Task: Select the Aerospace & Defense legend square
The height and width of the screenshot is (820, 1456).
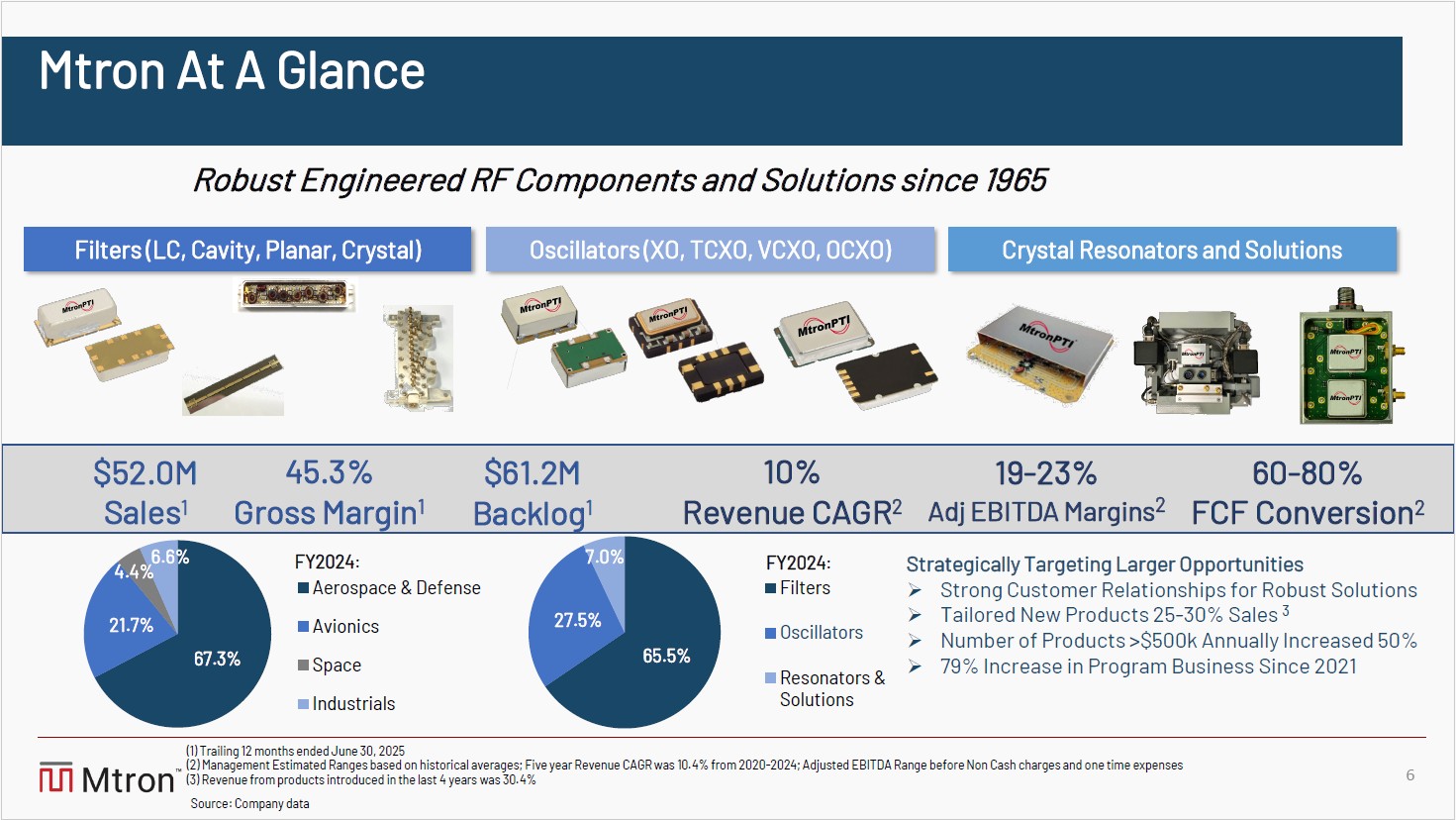Action: pos(303,588)
